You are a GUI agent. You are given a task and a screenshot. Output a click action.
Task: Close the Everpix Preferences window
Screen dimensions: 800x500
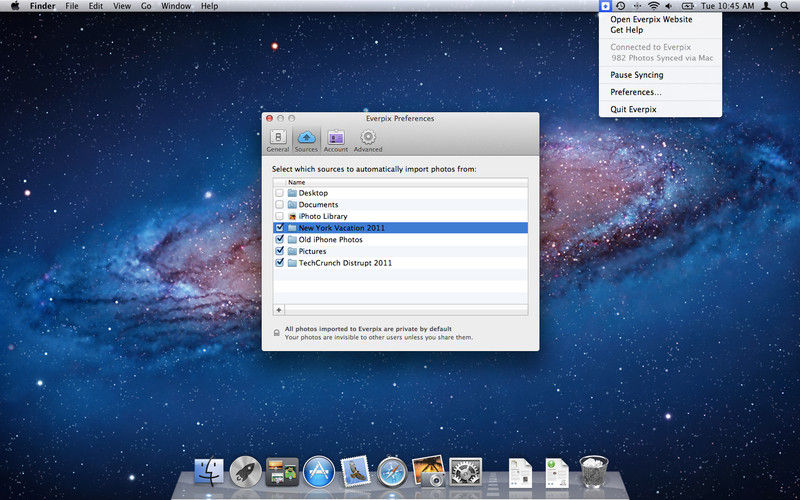pyautogui.click(x=269, y=118)
